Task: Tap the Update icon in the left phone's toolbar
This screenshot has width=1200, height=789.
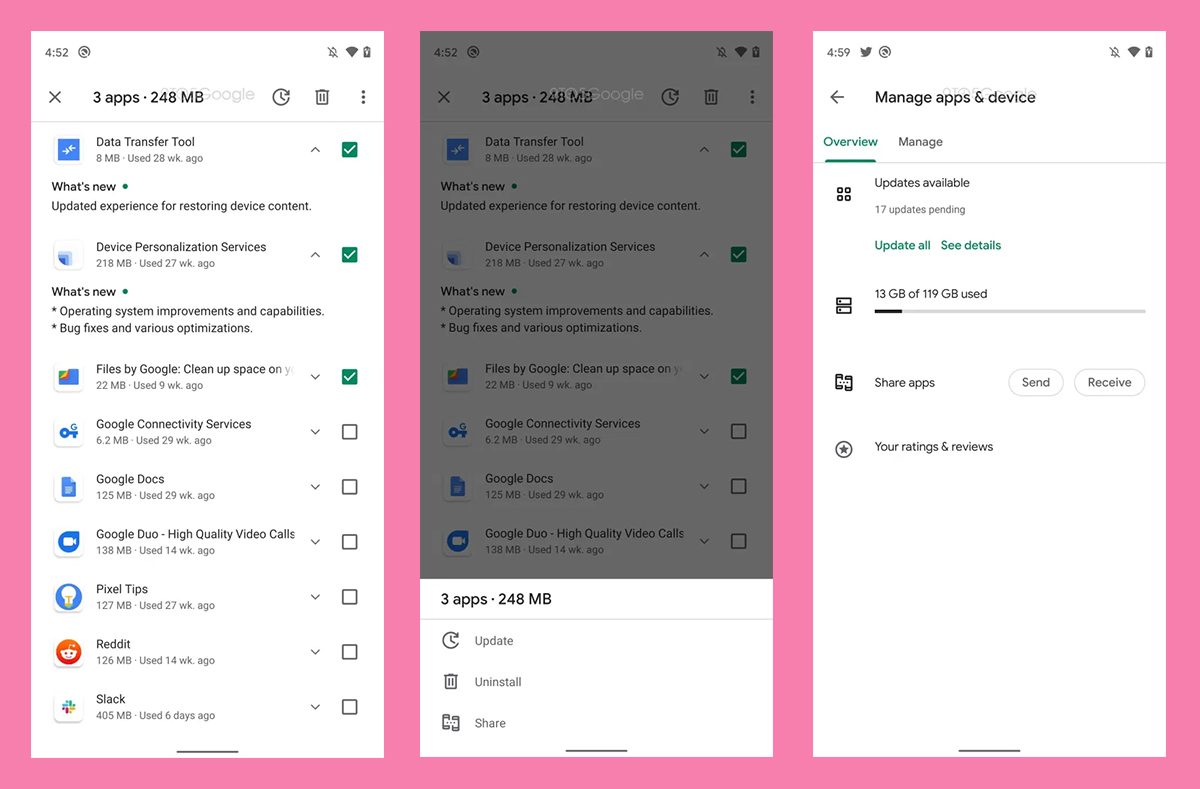Action: (x=282, y=97)
